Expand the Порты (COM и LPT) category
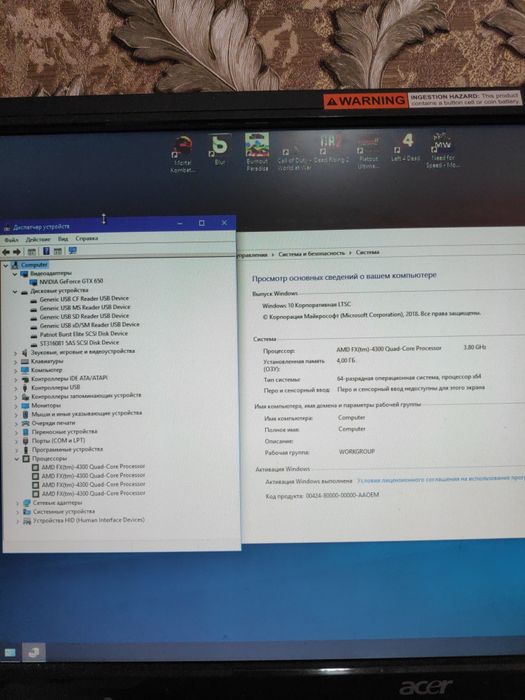The image size is (525, 700). pos(17,441)
